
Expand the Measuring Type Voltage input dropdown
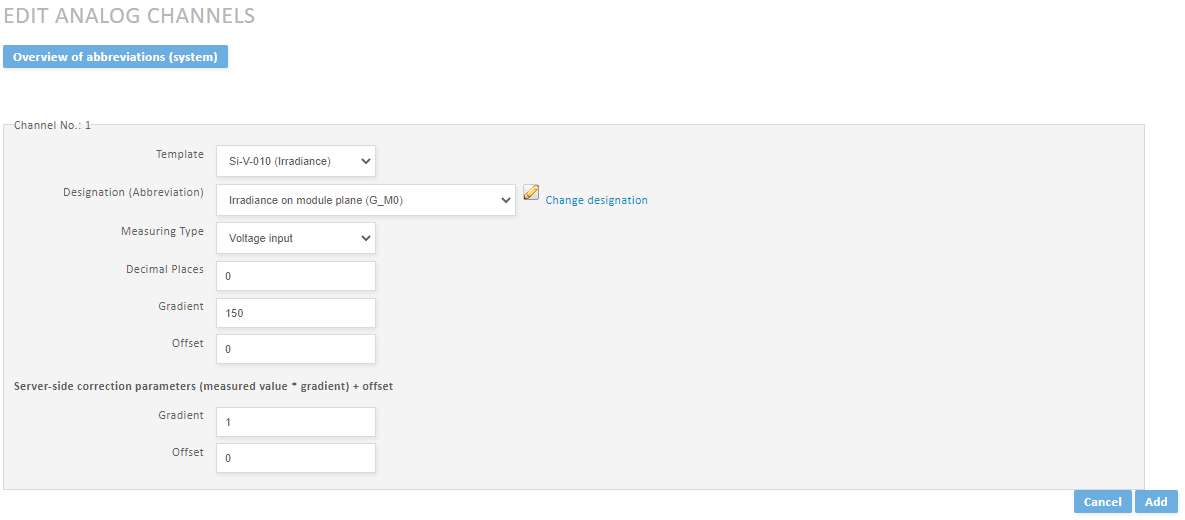pos(295,238)
